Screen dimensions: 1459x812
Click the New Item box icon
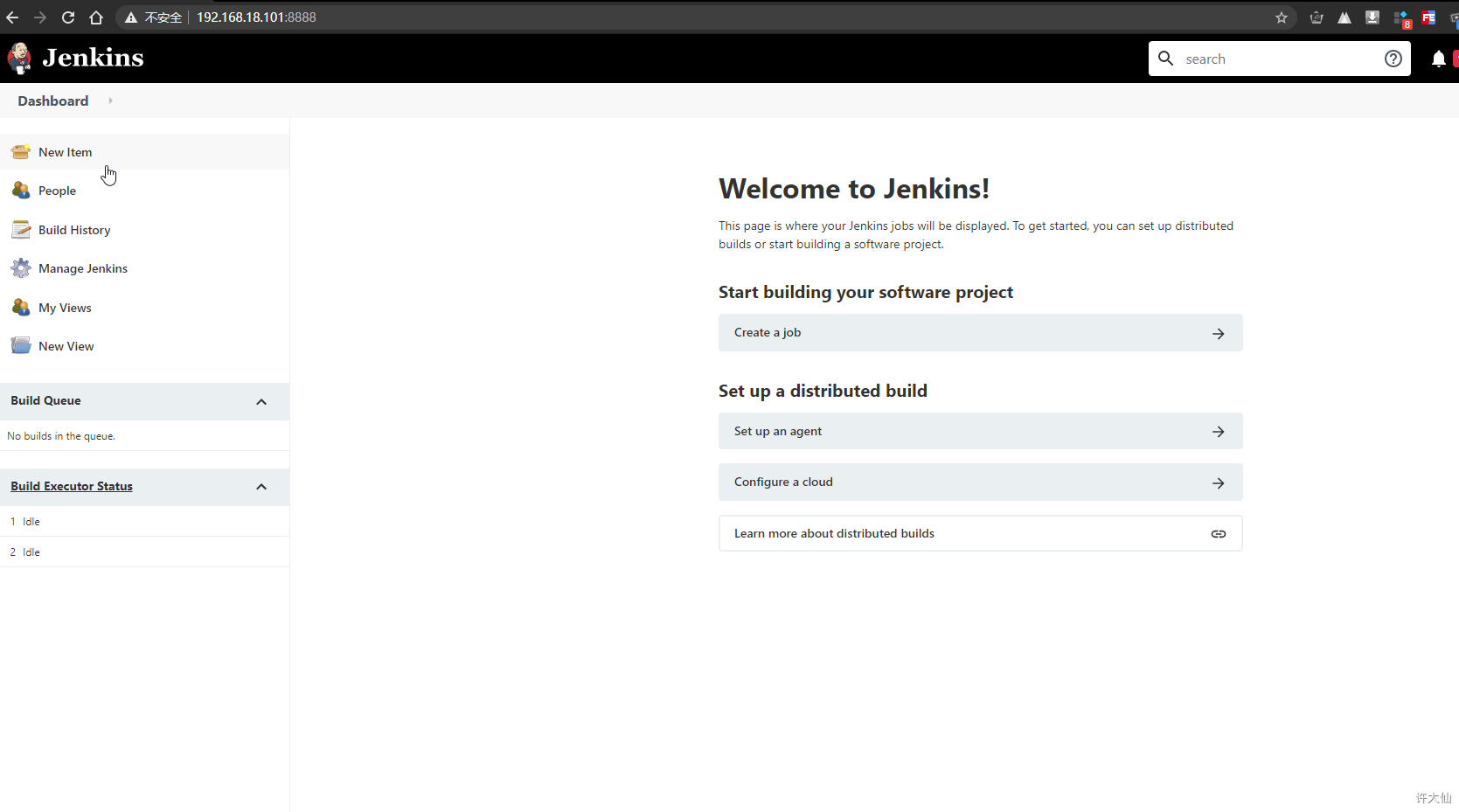point(21,152)
